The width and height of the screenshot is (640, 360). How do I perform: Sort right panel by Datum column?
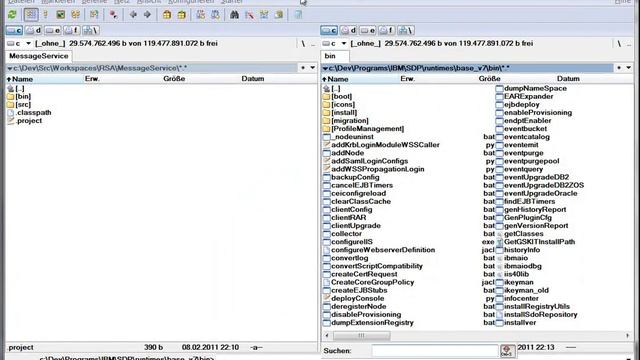568,79
